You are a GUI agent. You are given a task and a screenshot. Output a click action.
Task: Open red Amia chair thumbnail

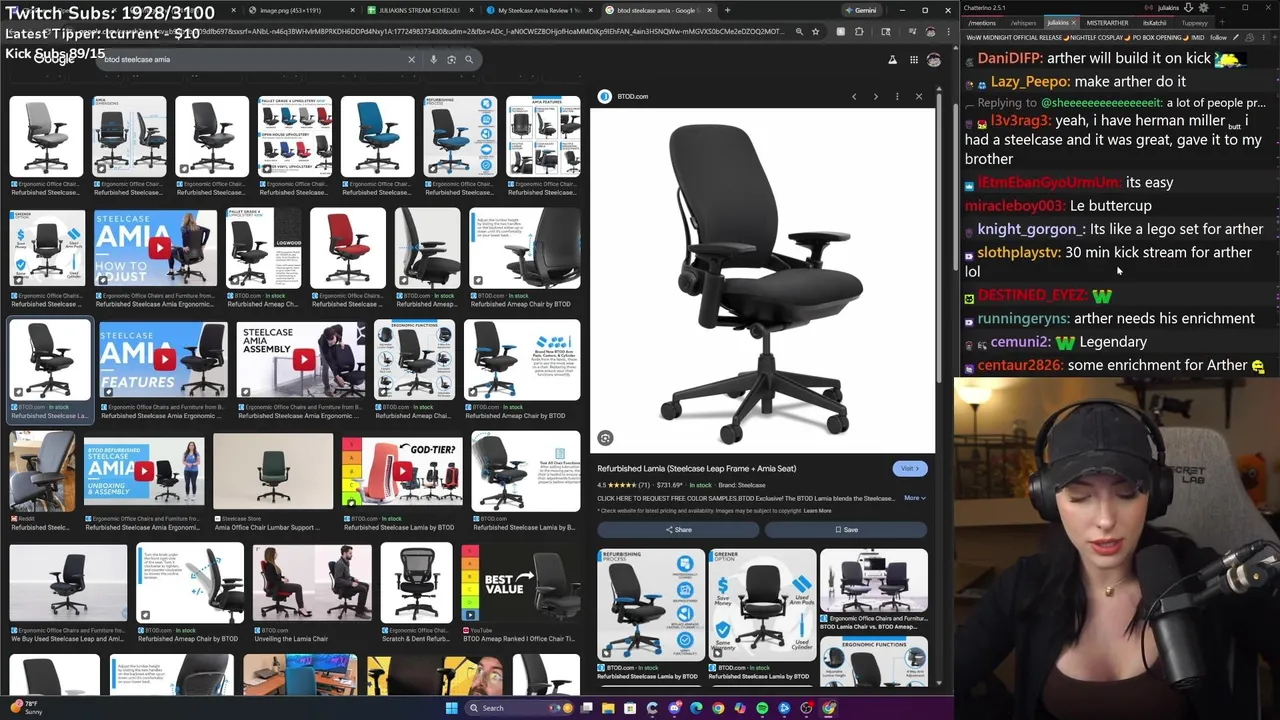tap(348, 248)
